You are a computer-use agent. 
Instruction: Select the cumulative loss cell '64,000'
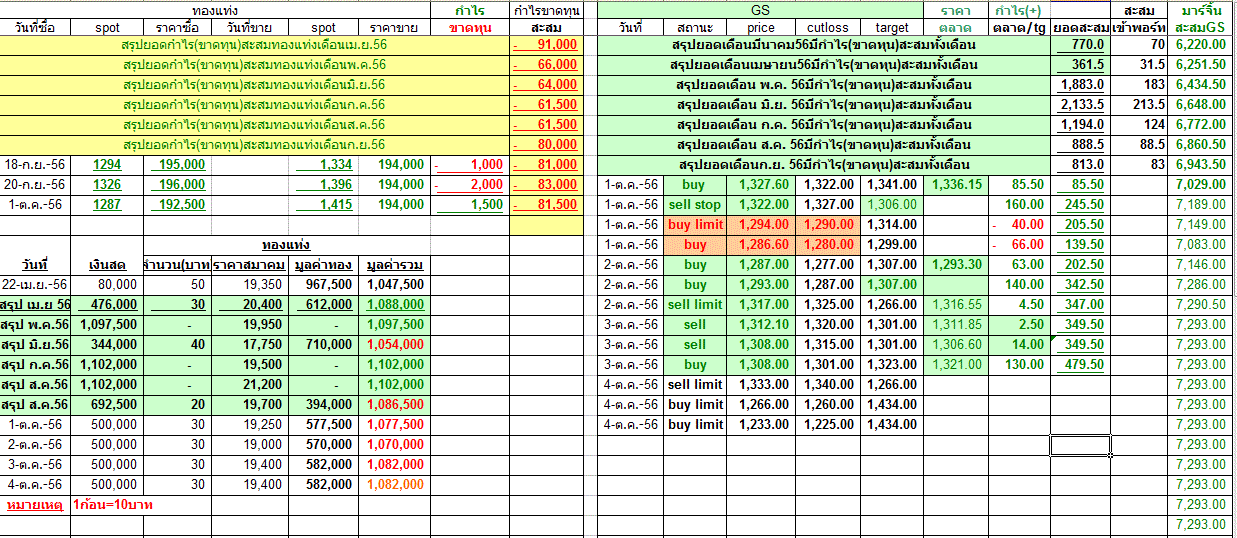(545, 85)
